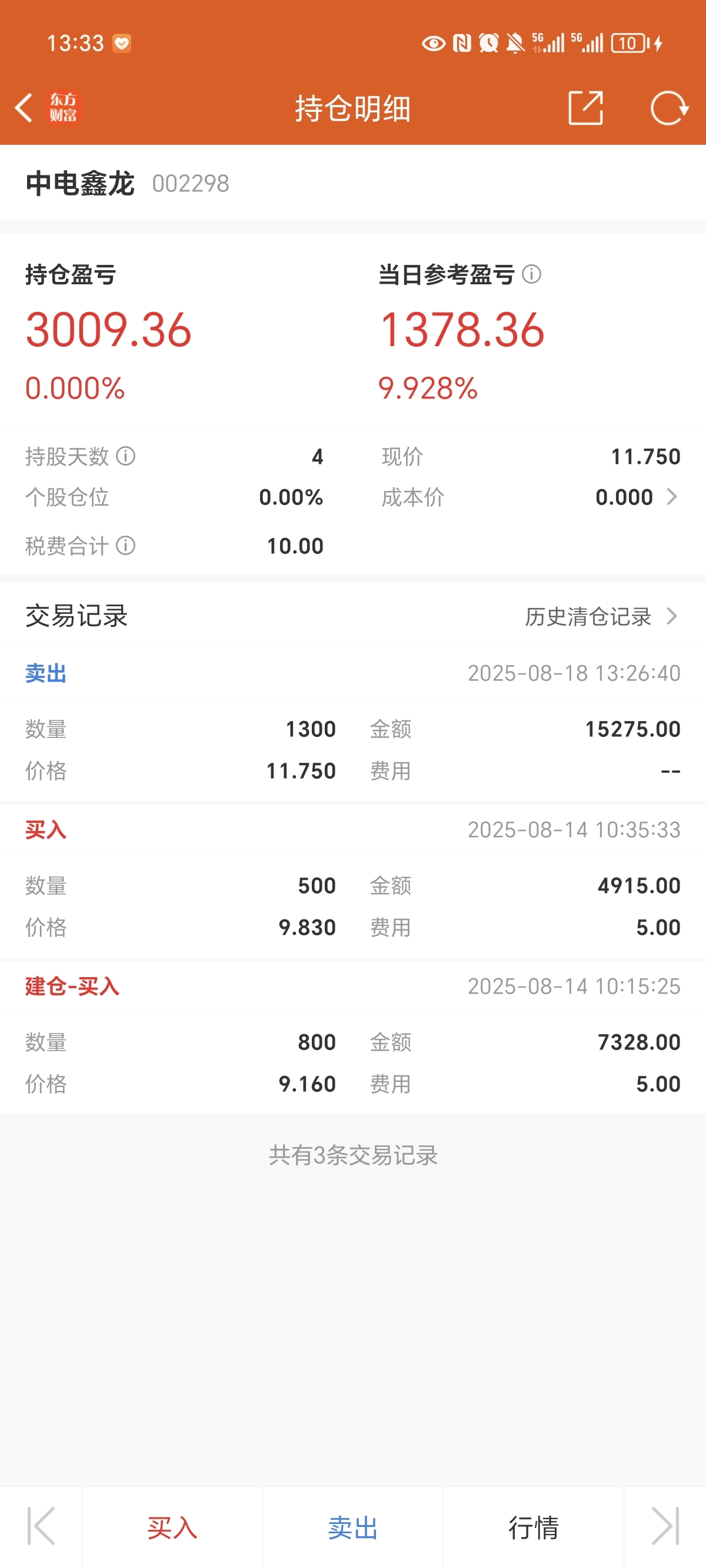Open 行情 quotes tab at bottom
Image resolution: width=706 pixels, height=1568 pixels.
(534, 1528)
